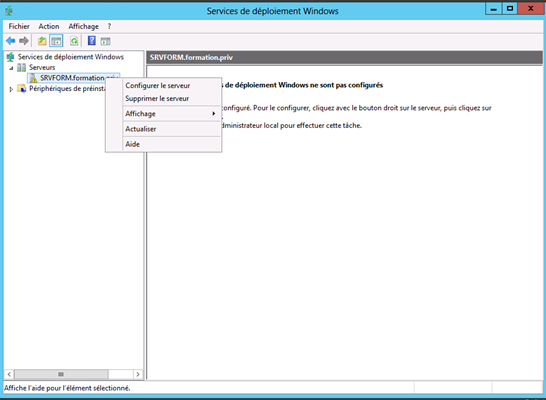
Task: Click the Up one level folder icon
Action: [42, 41]
